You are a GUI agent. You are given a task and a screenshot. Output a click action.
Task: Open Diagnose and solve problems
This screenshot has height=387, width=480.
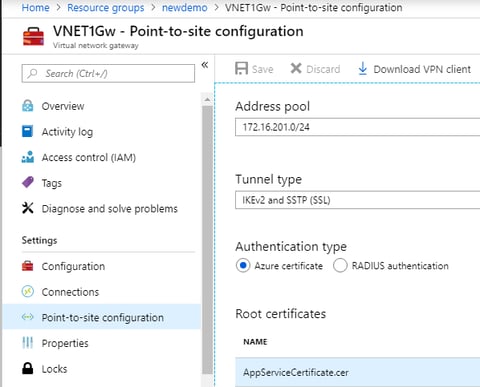109,209
